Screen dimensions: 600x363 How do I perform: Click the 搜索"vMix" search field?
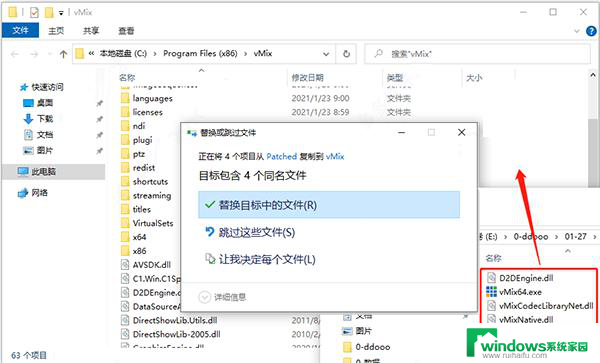pos(477,54)
